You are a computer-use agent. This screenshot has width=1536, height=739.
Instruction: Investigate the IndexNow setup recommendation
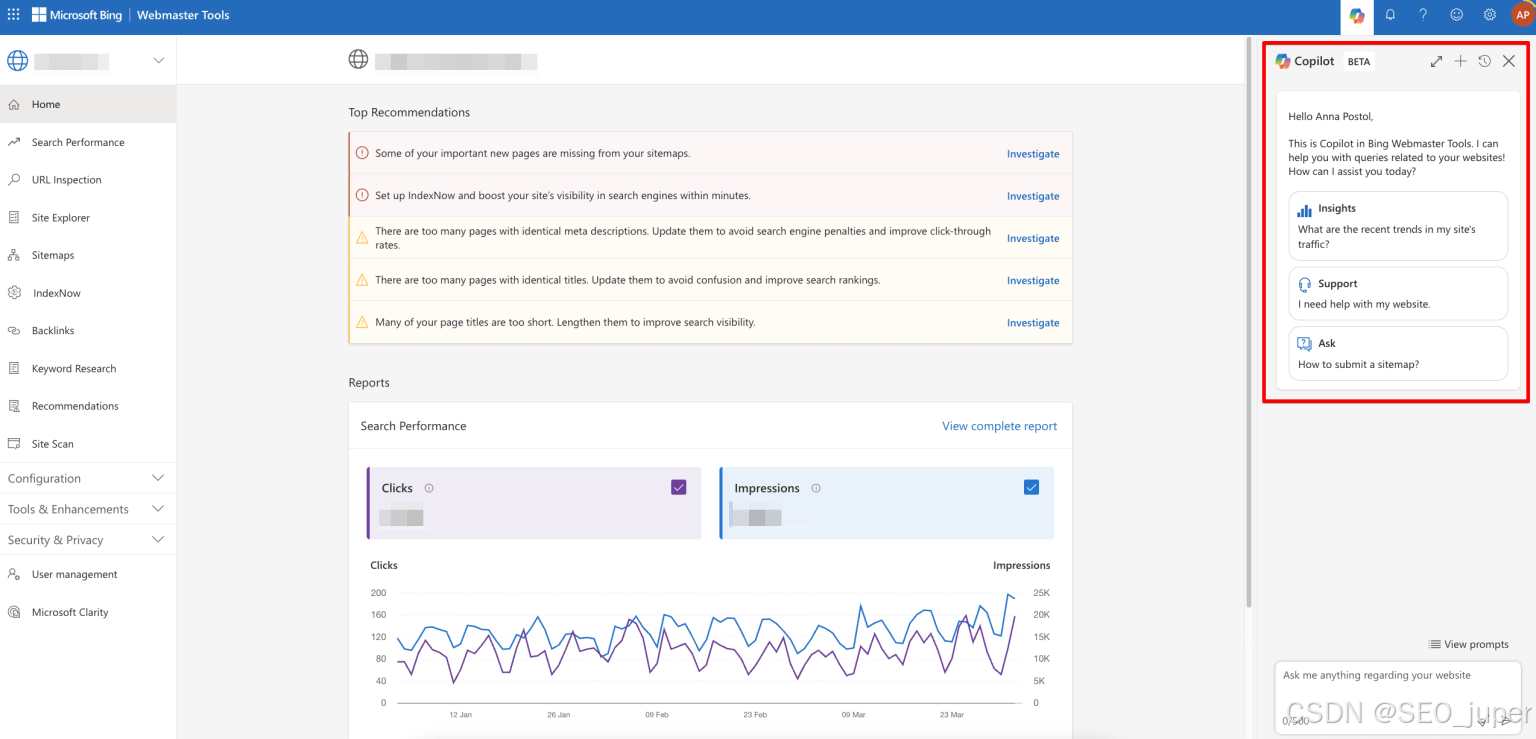[x=1033, y=196]
